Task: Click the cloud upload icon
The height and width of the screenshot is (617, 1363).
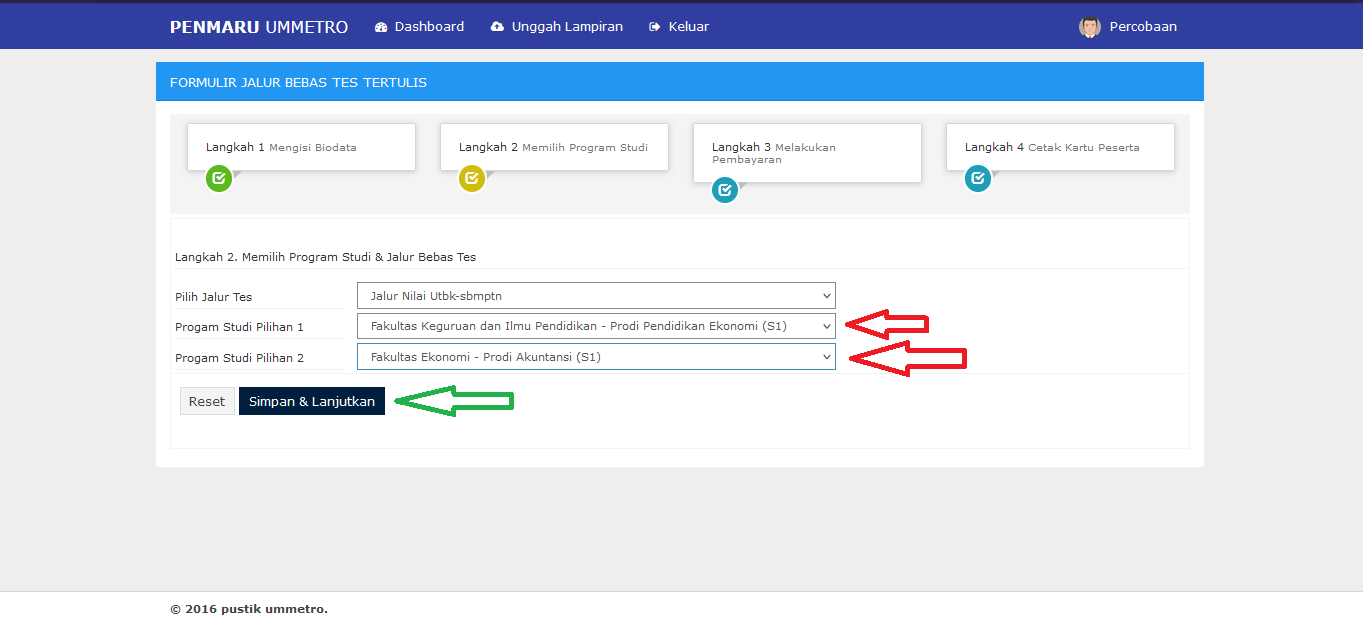Action: click(497, 27)
